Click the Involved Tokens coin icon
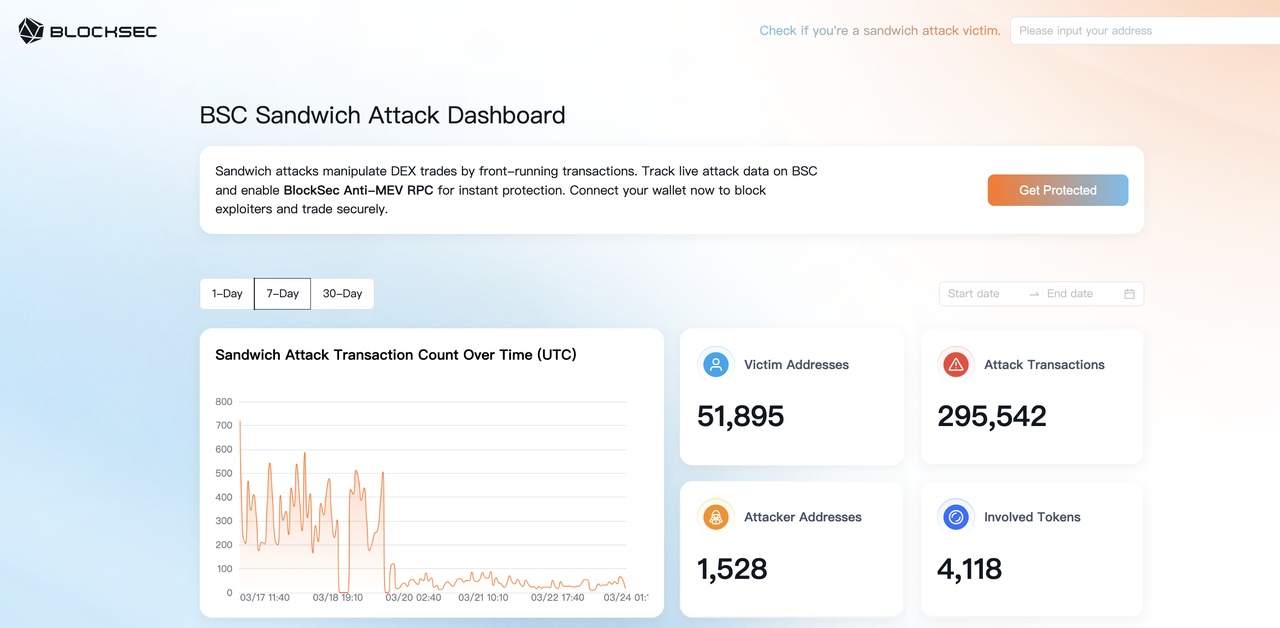Image resolution: width=1280 pixels, height=628 pixels. 956,517
